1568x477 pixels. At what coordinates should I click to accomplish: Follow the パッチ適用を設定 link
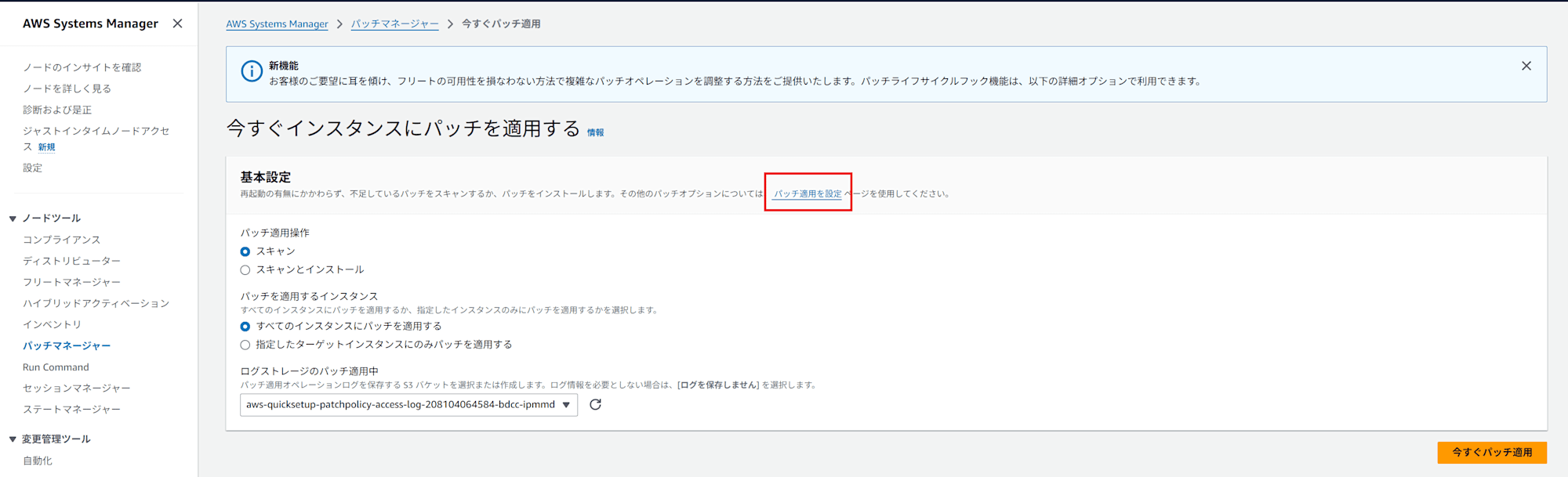tap(808, 193)
